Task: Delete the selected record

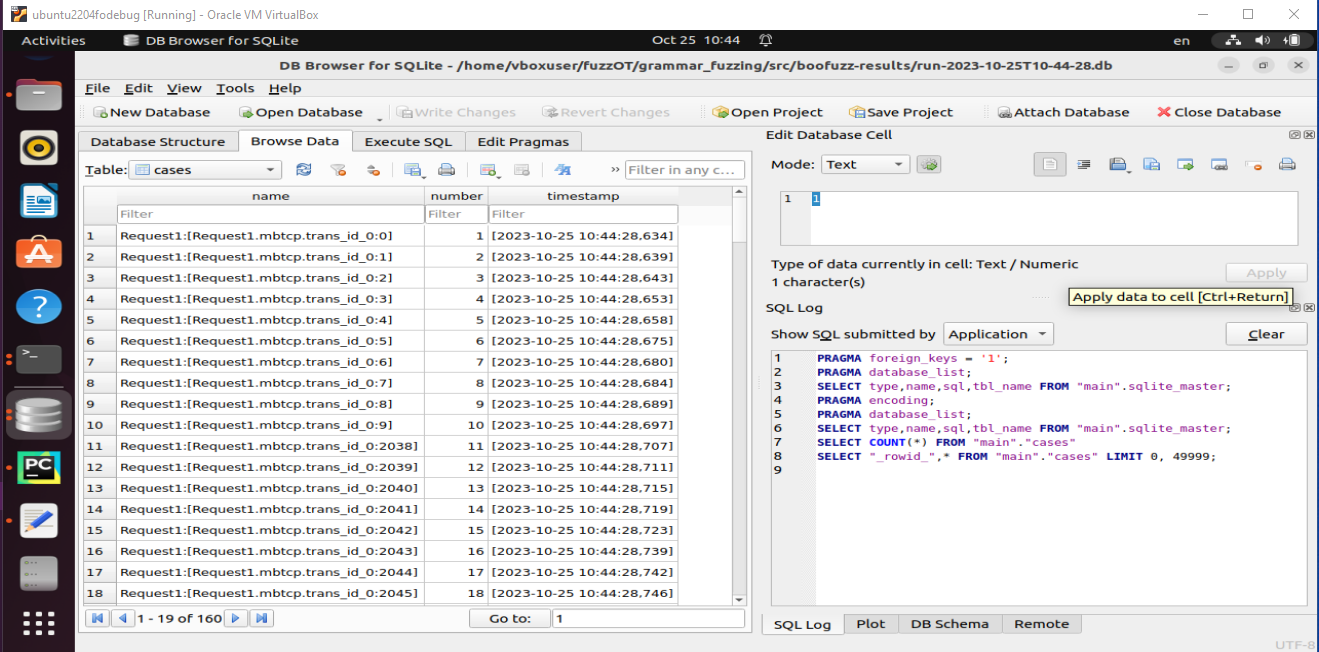Action: pos(520,169)
